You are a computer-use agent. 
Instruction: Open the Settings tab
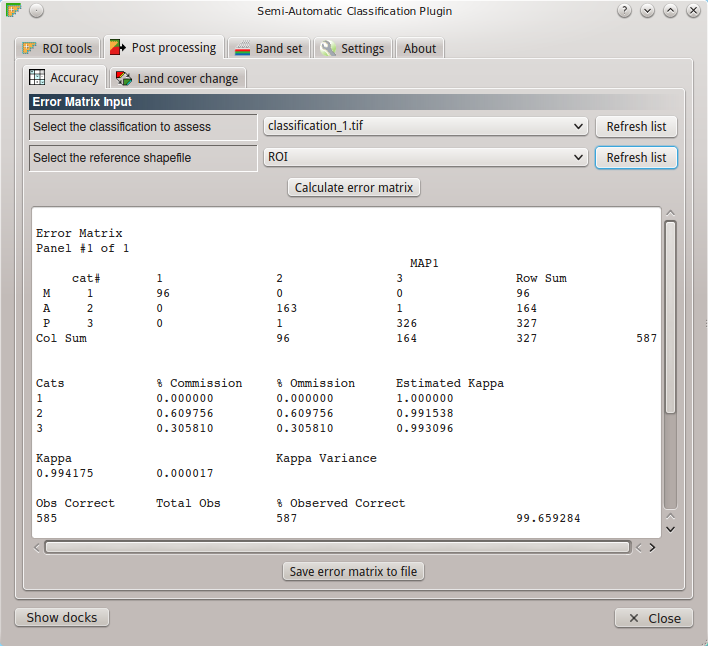[353, 48]
